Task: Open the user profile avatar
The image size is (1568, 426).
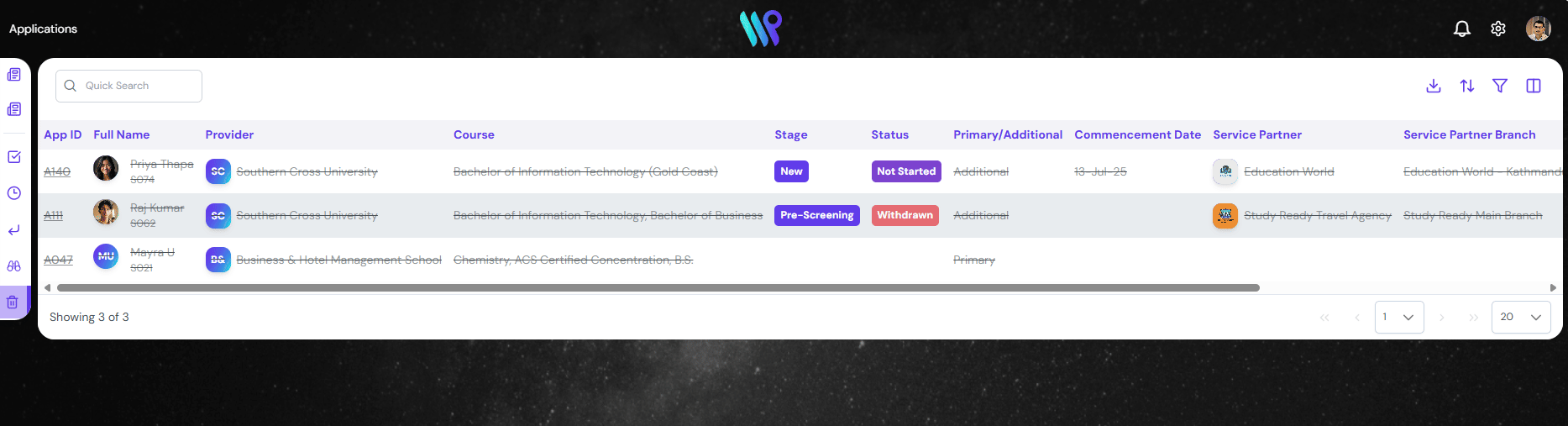Action: tap(1538, 29)
